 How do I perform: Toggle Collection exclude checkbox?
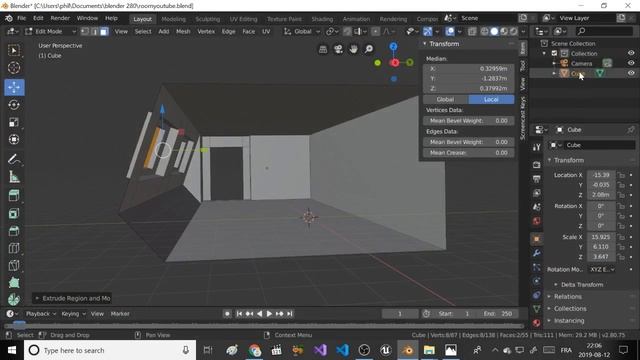[554, 53]
